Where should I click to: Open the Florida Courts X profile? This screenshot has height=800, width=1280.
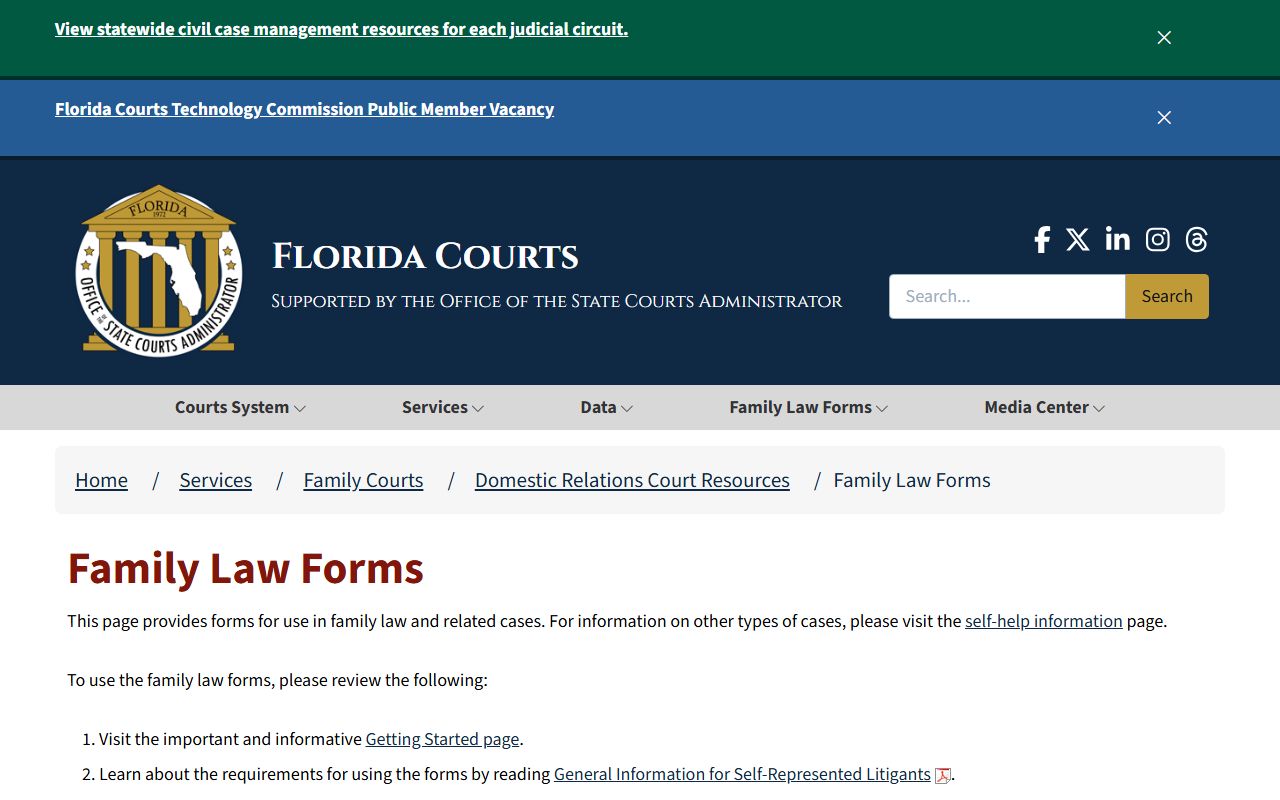click(1078, 240)
